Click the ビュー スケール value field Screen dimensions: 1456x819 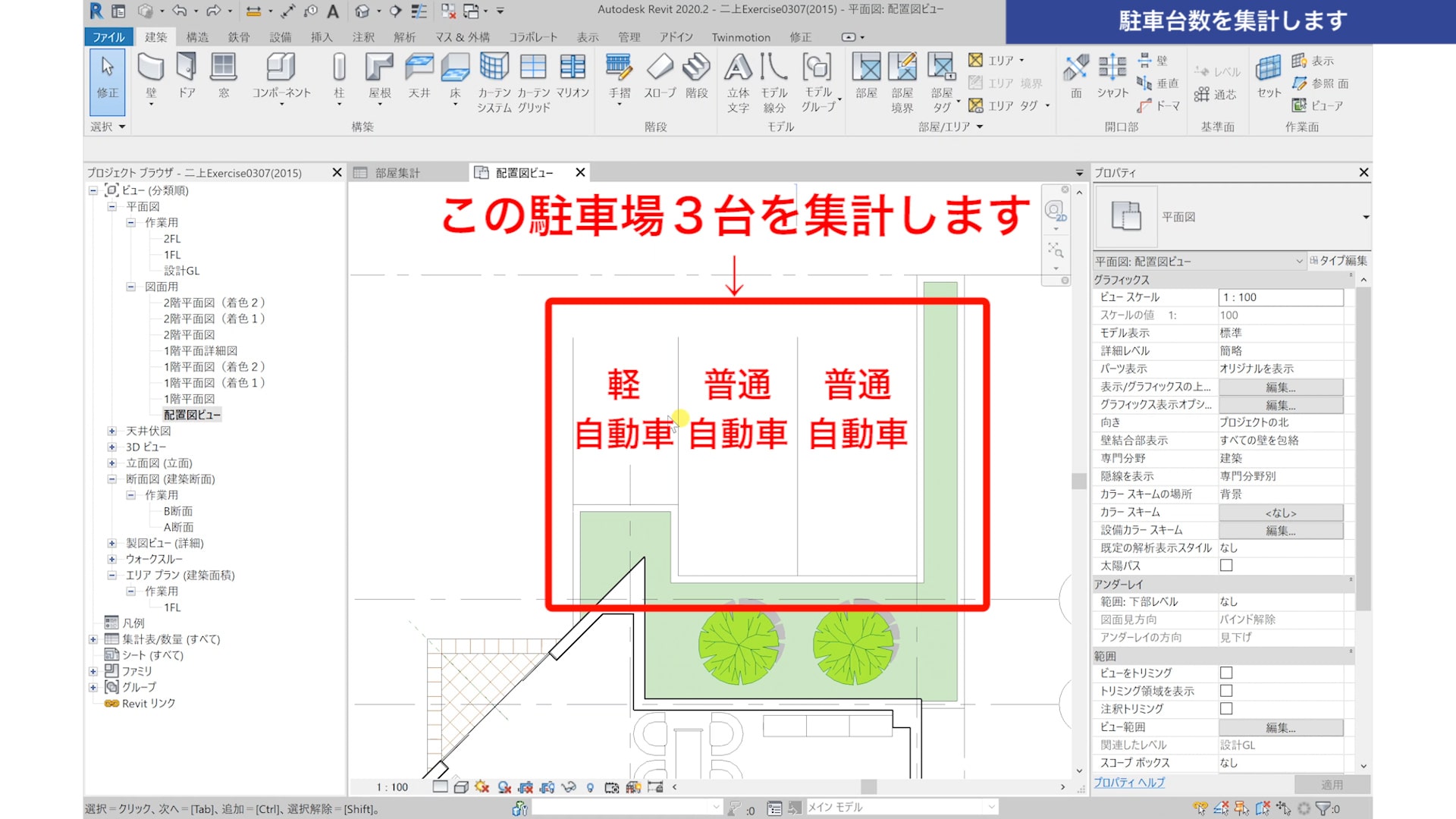(1280, 297)
